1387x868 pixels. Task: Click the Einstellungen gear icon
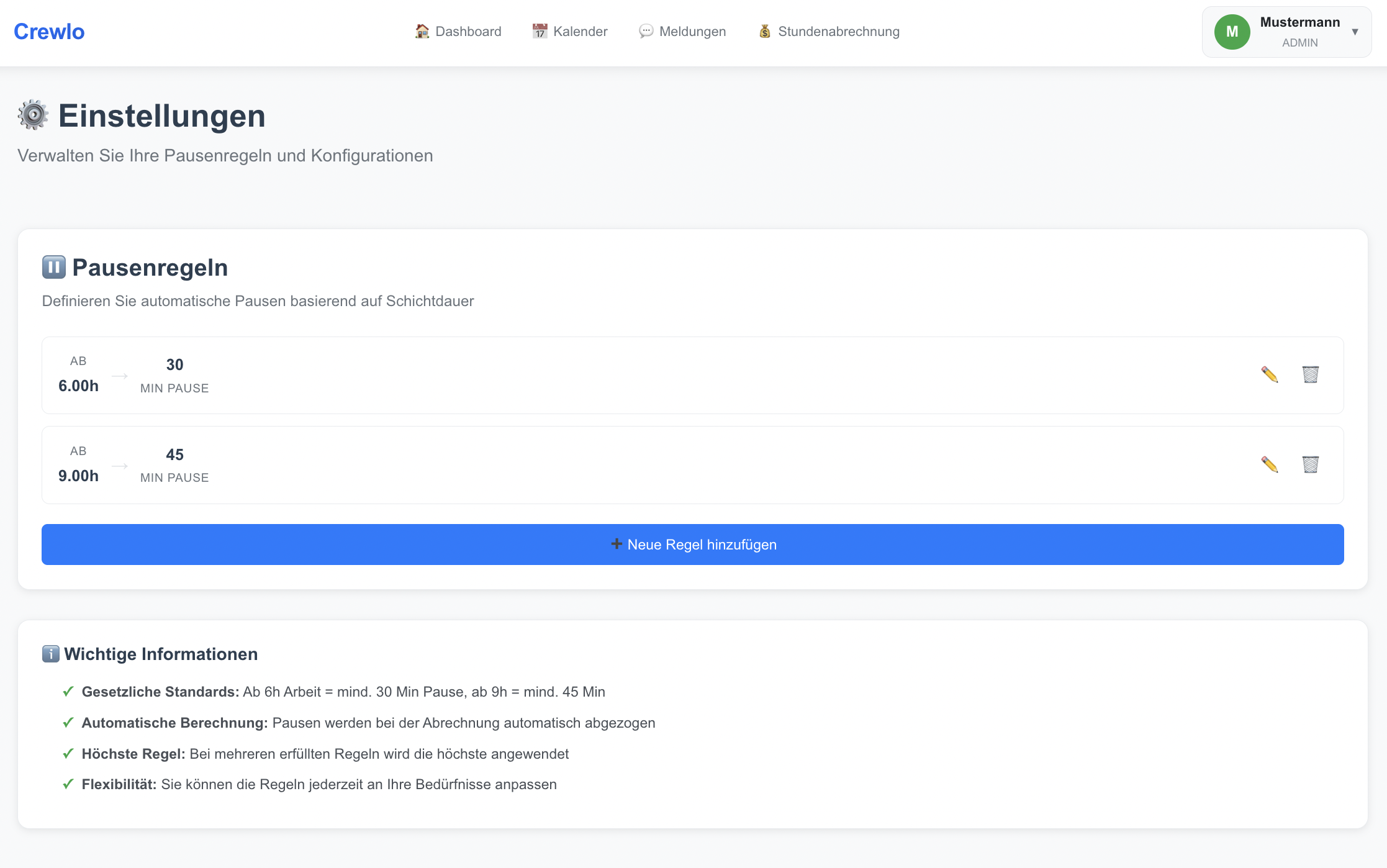click(33, 115)
